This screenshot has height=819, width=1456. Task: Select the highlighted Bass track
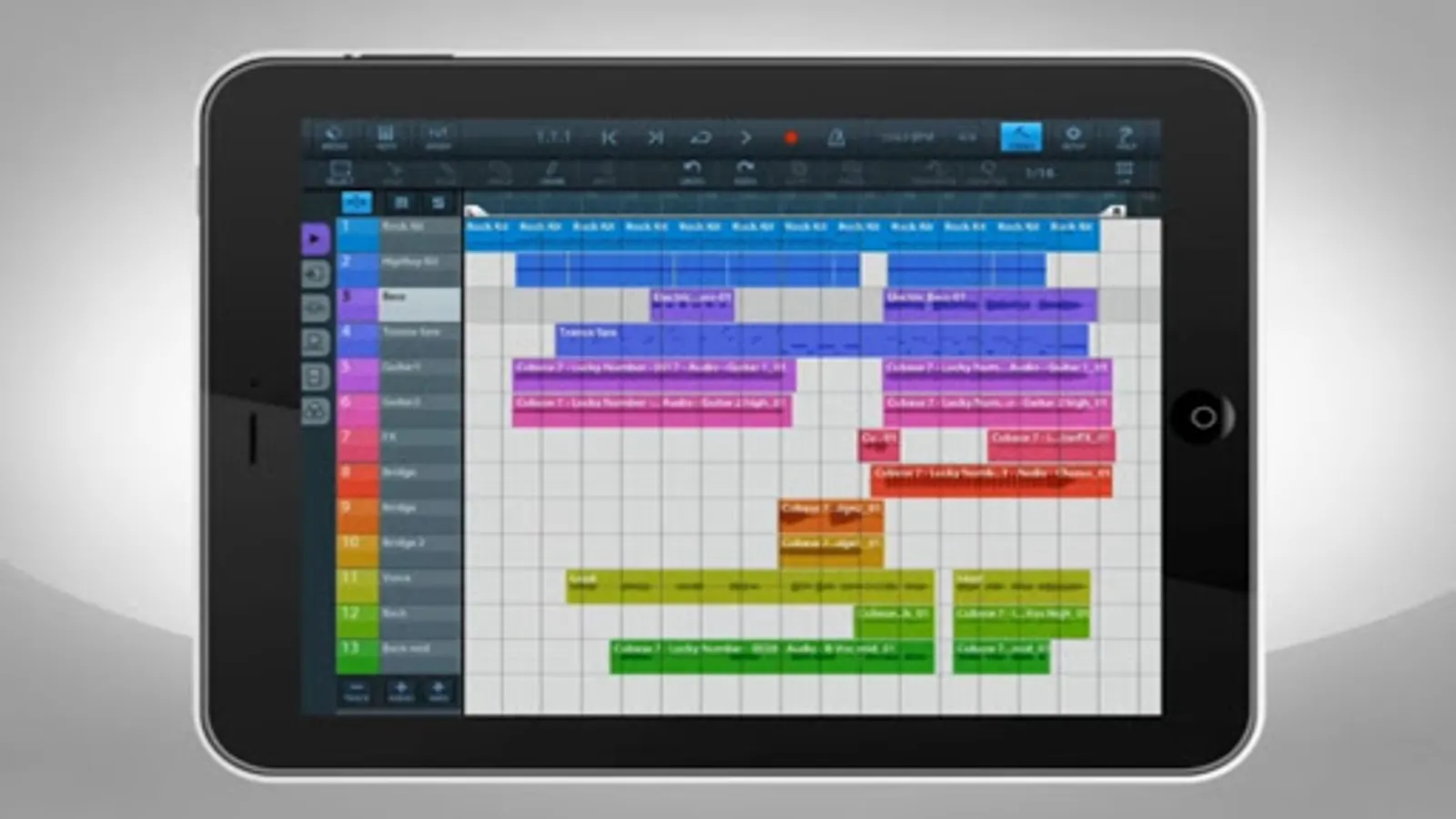tap(420, 305)
